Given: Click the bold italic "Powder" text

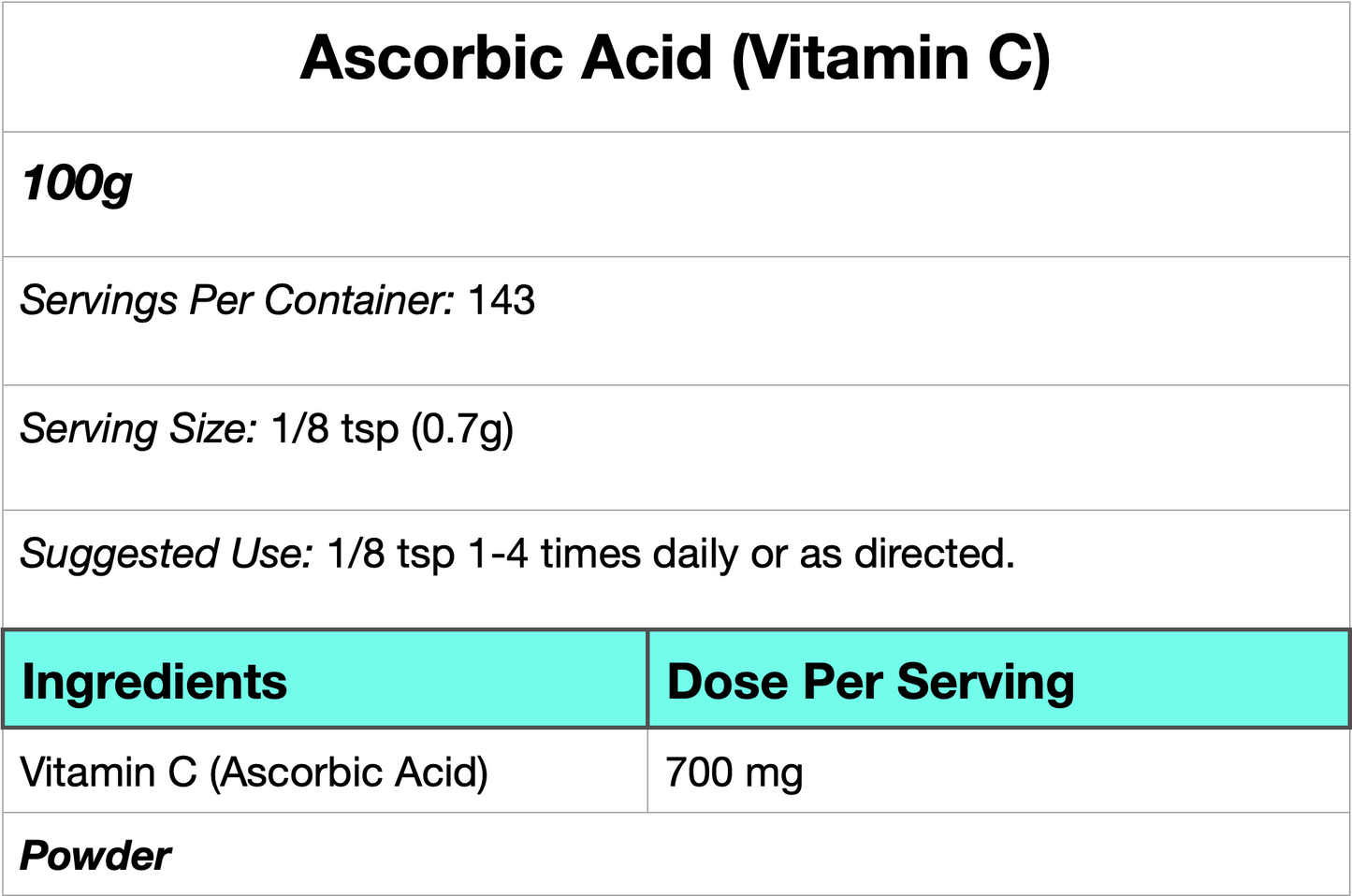Looking at the screenshot, I should pos(95,856).
